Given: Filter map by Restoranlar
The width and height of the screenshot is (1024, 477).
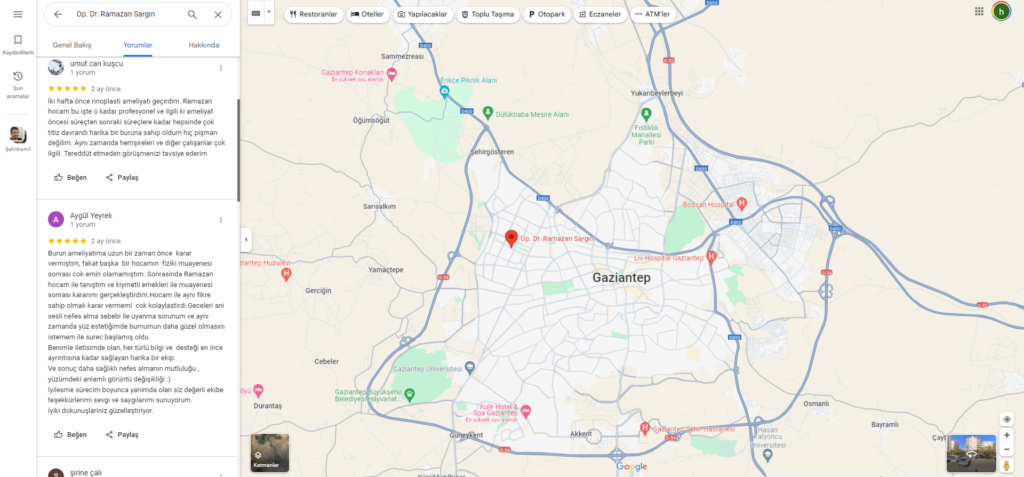Looking at the screenshot, I should click(313, 14).
